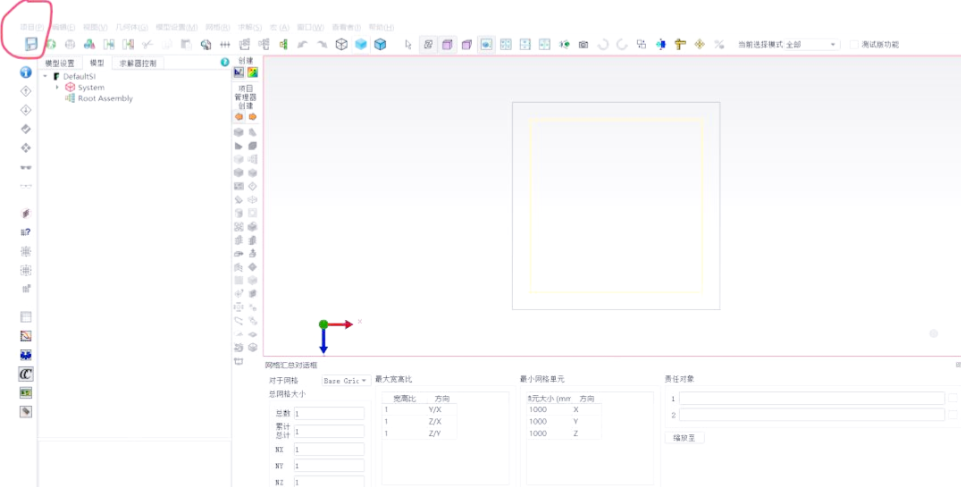This screenshot has height=487, width=961.
Task: Click the magnifier find icon in toolbar
Action: pos(206,44)
